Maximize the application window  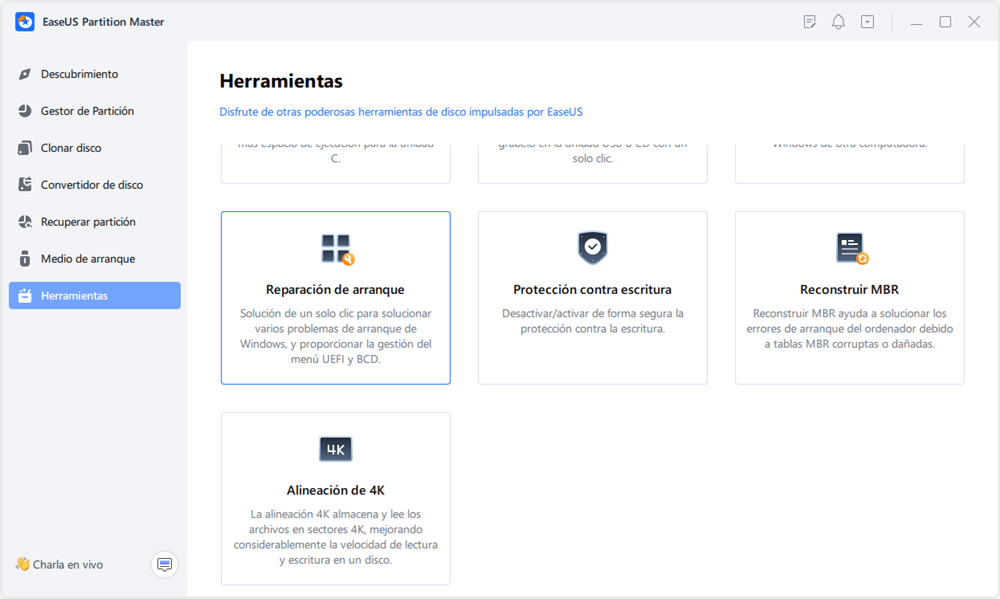click(x=945, y=22)
